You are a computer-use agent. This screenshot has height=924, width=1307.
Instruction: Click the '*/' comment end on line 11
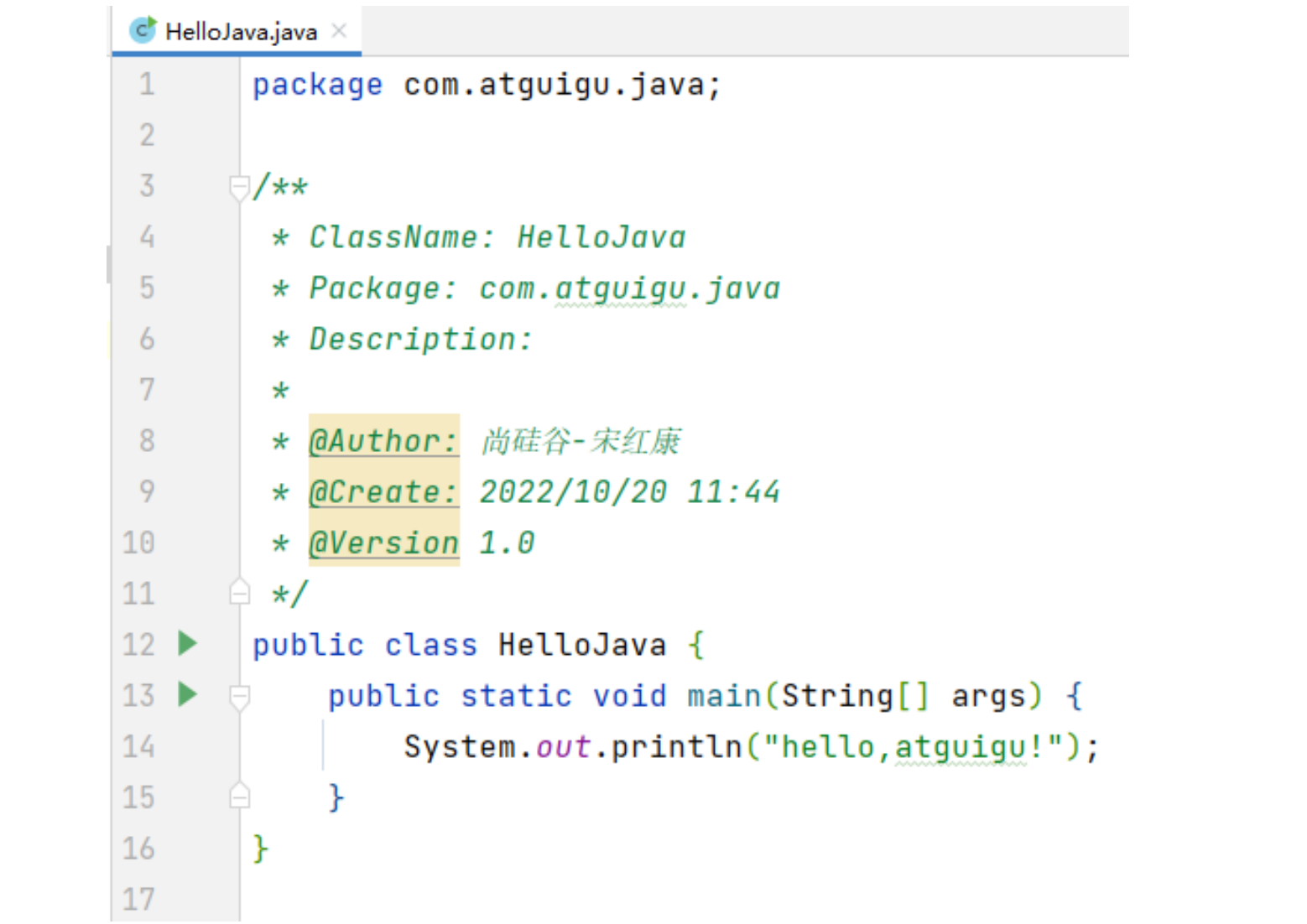(x=289, y=594)
